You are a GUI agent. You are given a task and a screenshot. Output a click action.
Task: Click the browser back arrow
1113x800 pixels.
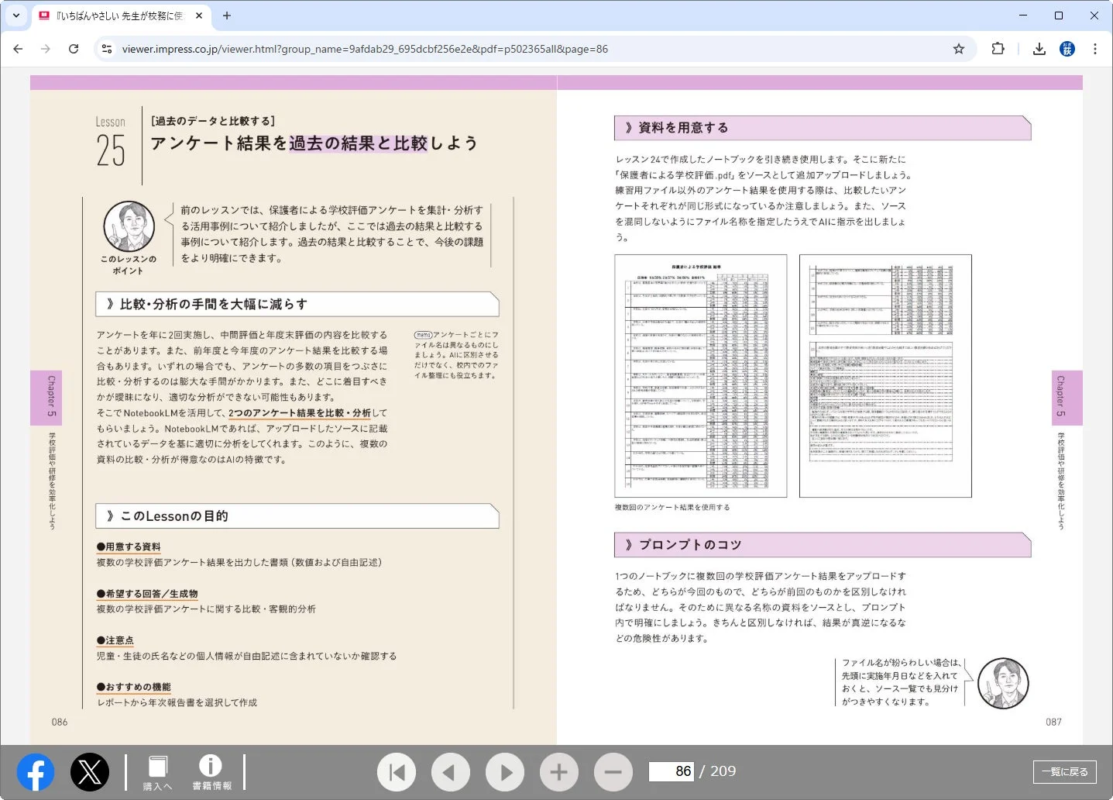pos(18,48)
